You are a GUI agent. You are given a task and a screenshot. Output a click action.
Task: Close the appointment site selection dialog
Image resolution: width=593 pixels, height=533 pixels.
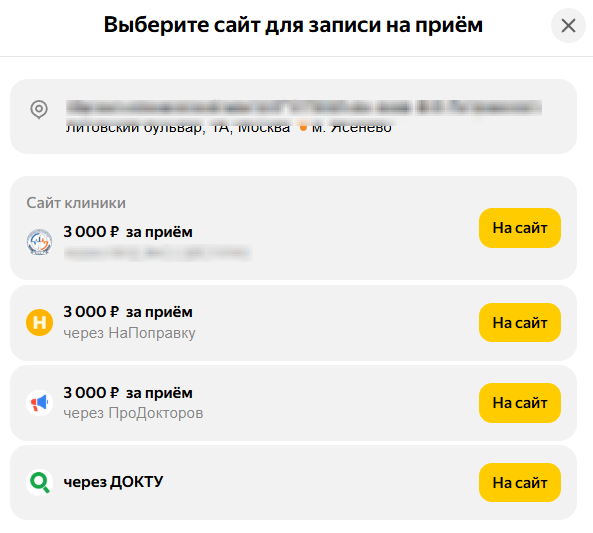coord(568,26)
